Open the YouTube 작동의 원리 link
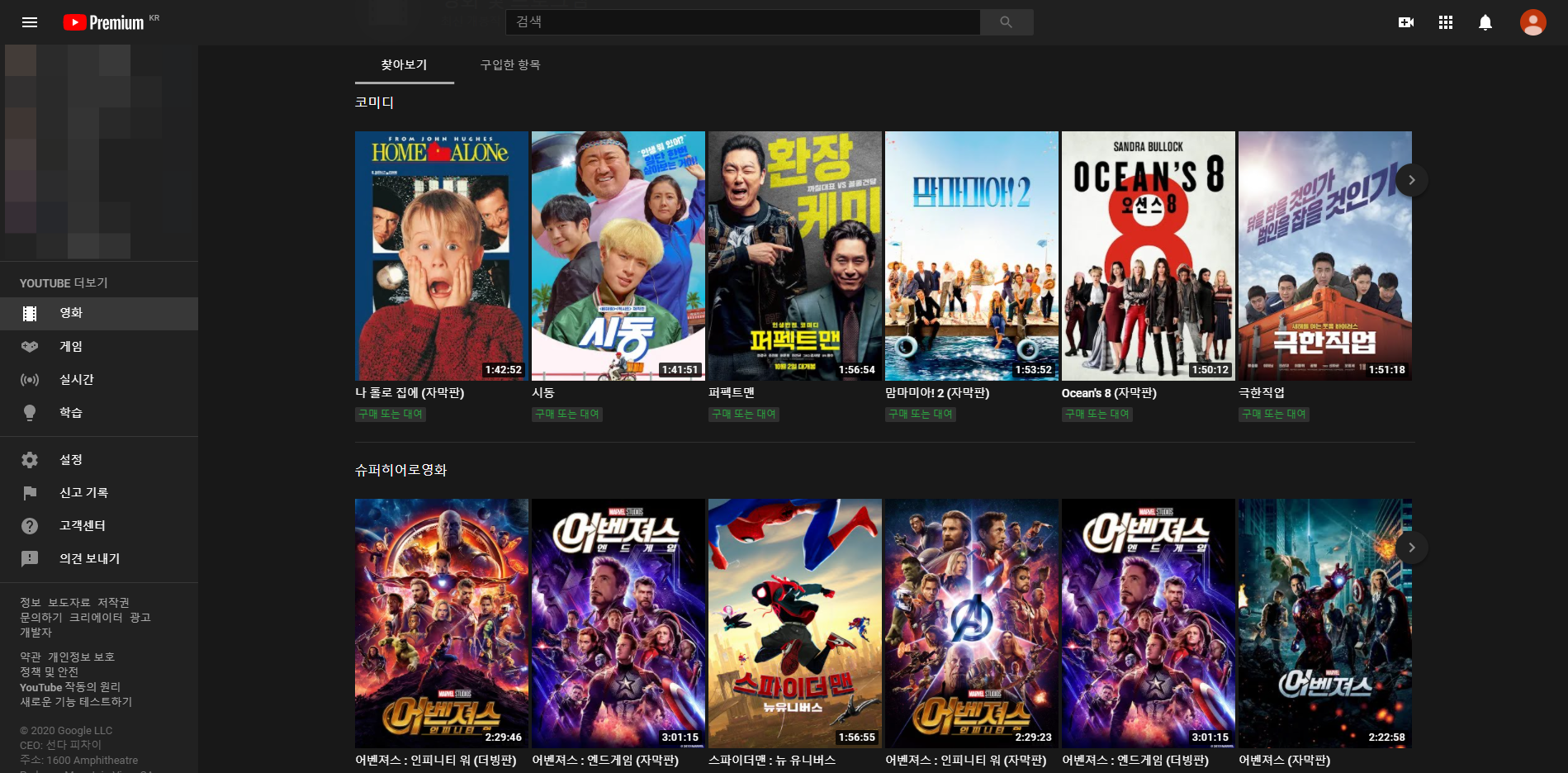 coord(70,687)
